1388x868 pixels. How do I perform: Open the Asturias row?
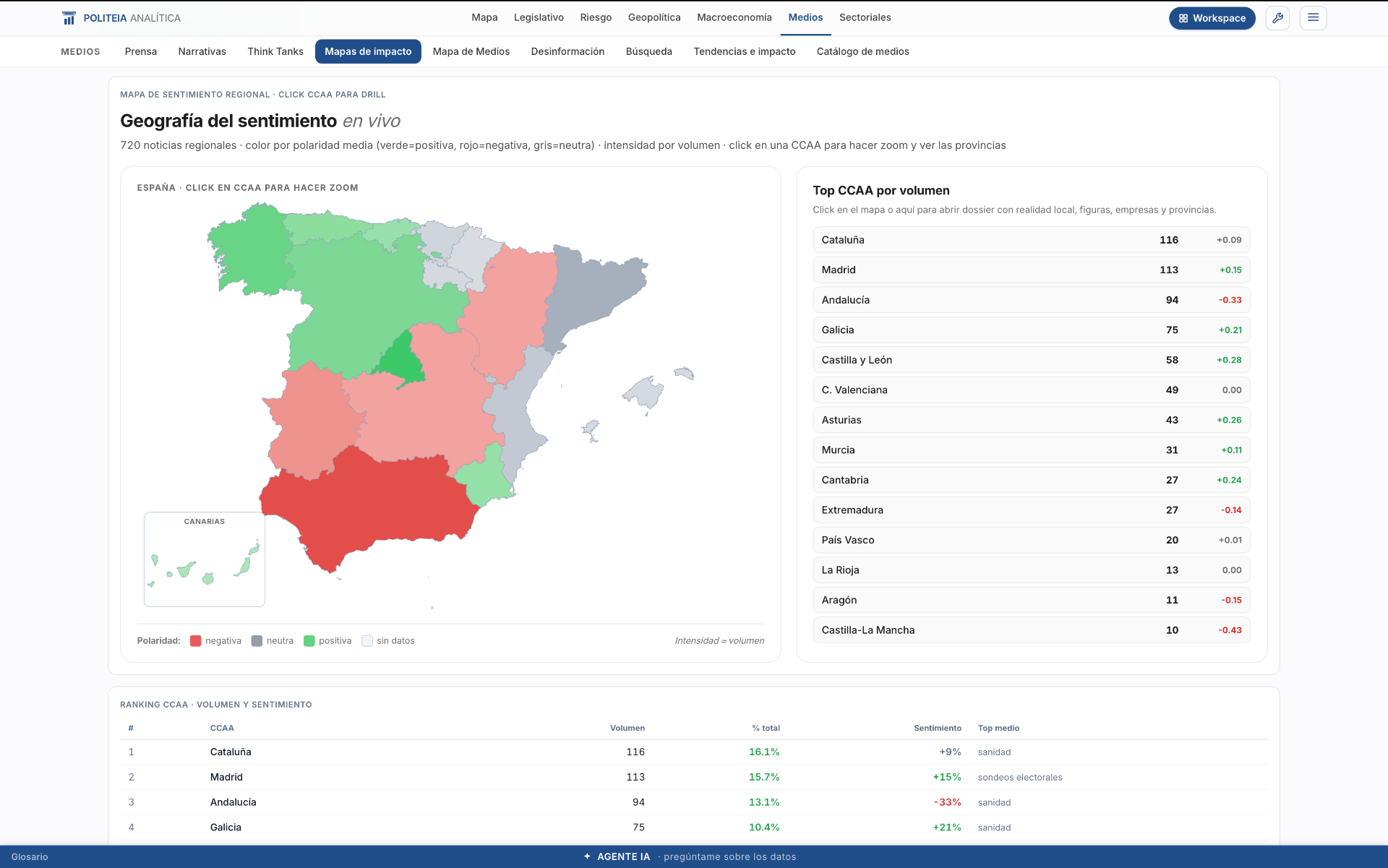point(1032,420)
